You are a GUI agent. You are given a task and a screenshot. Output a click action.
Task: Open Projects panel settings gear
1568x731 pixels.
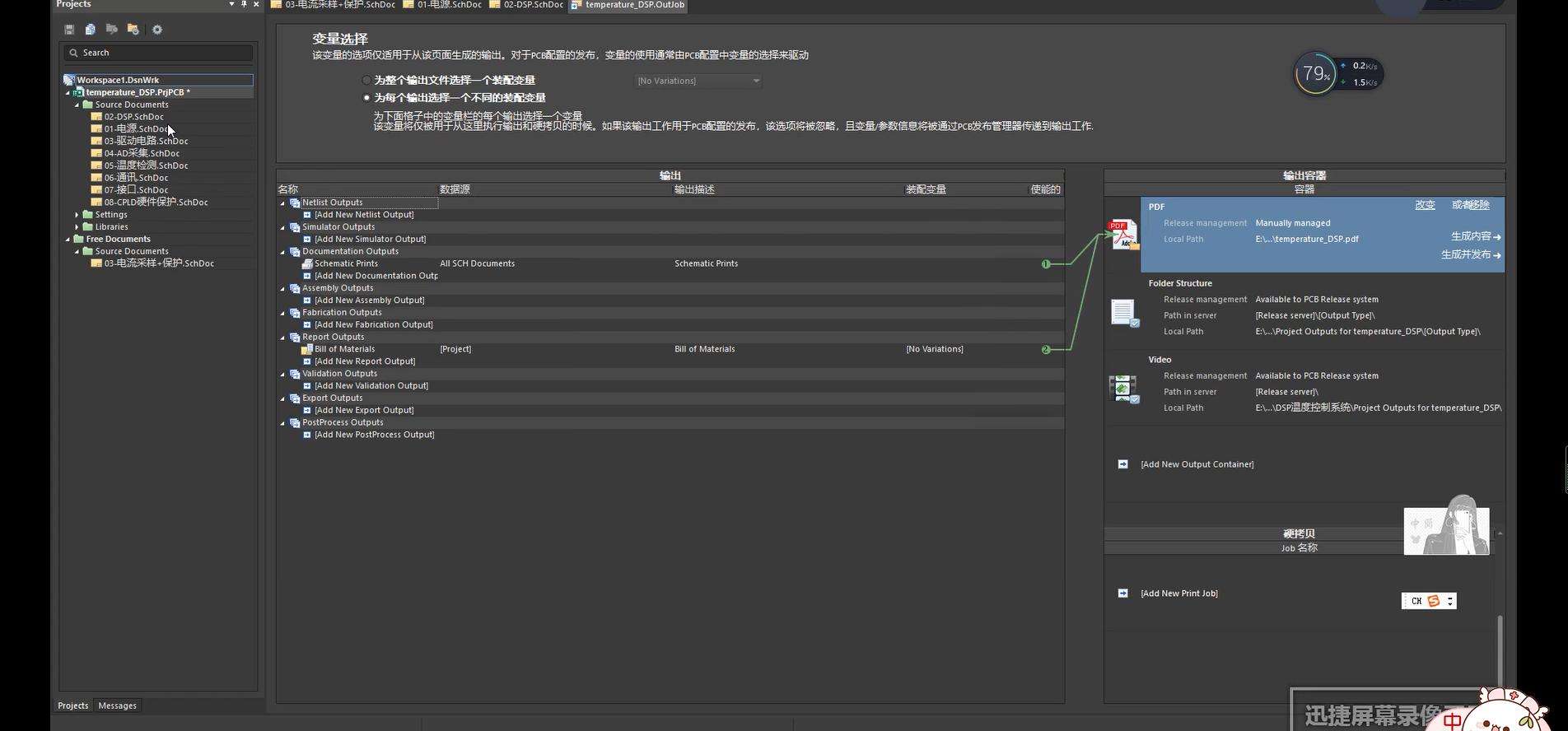157,30
